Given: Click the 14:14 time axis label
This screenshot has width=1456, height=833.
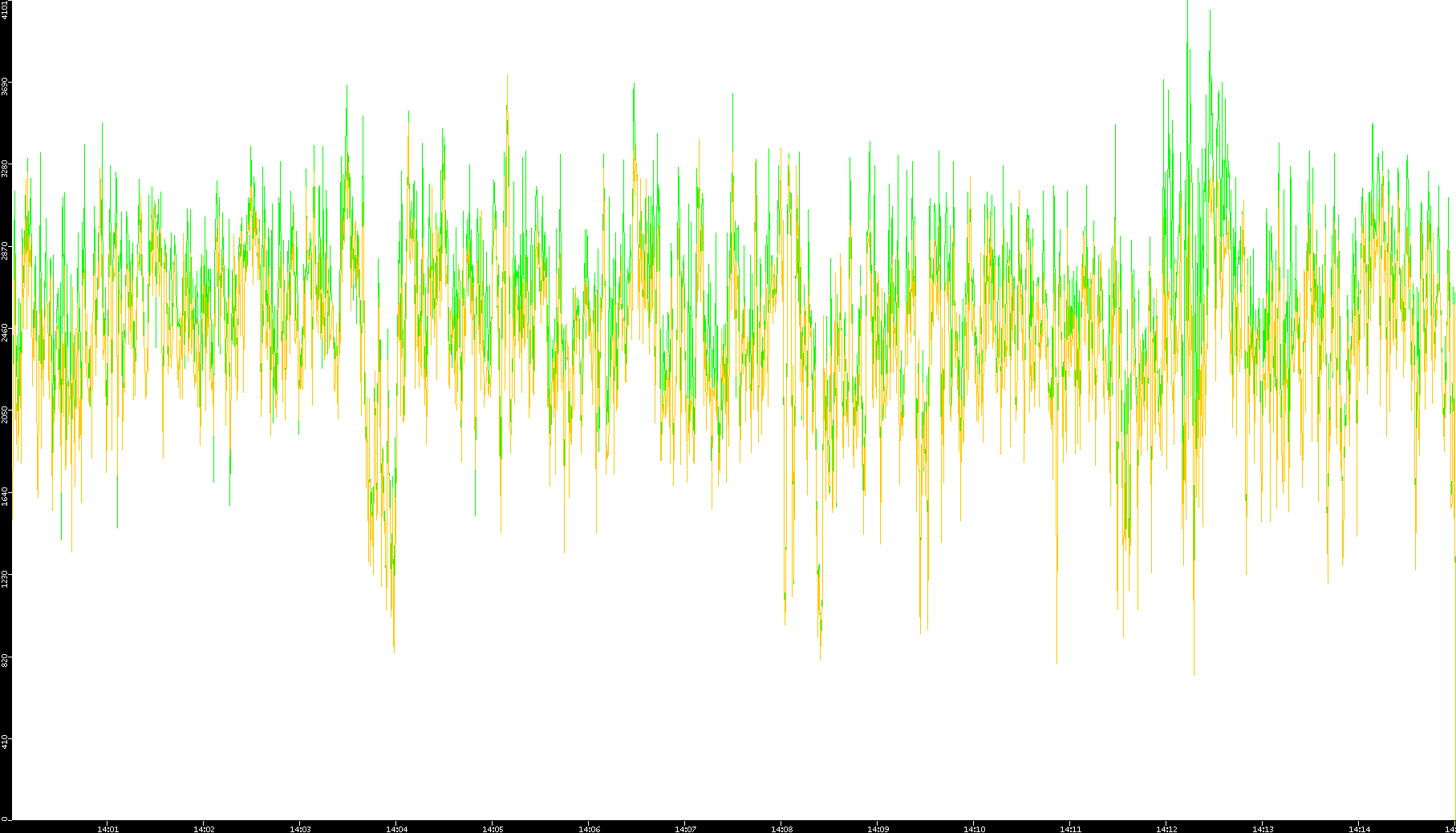Looking at the screenshot, I should click(x=1359, y=829).
